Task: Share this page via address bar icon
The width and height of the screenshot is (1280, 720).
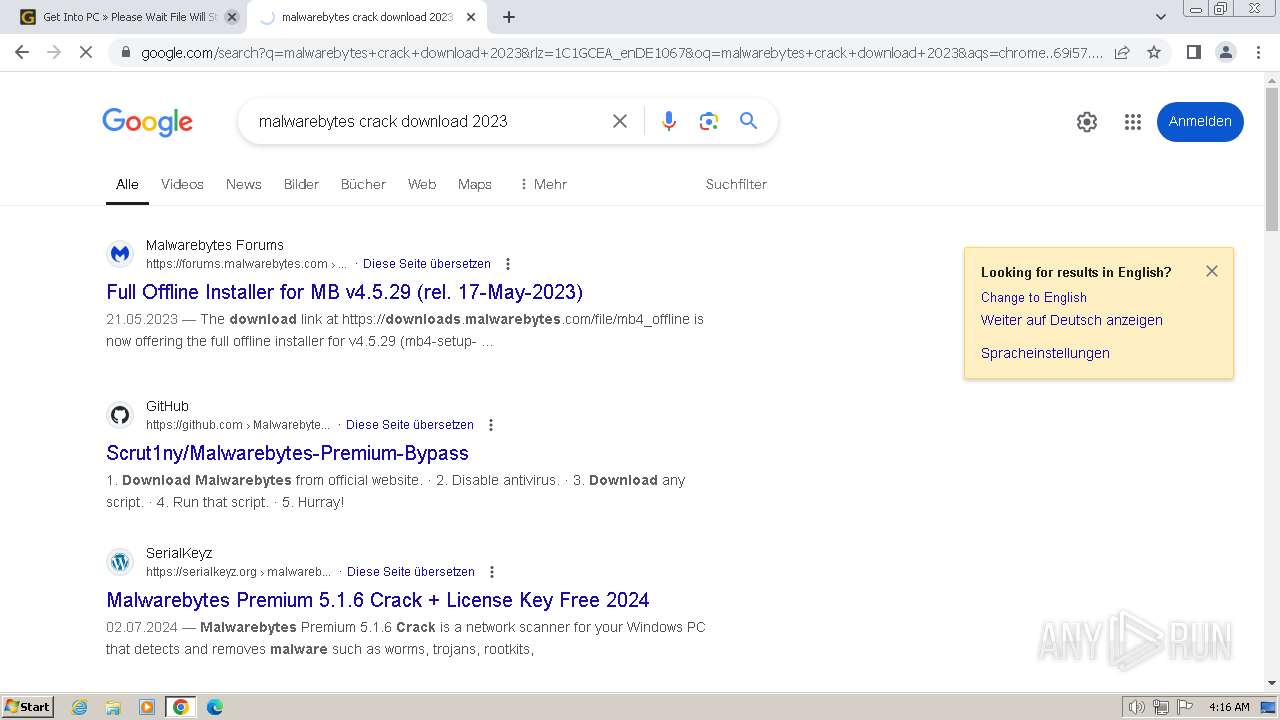Action: [x=1122, y=52]
